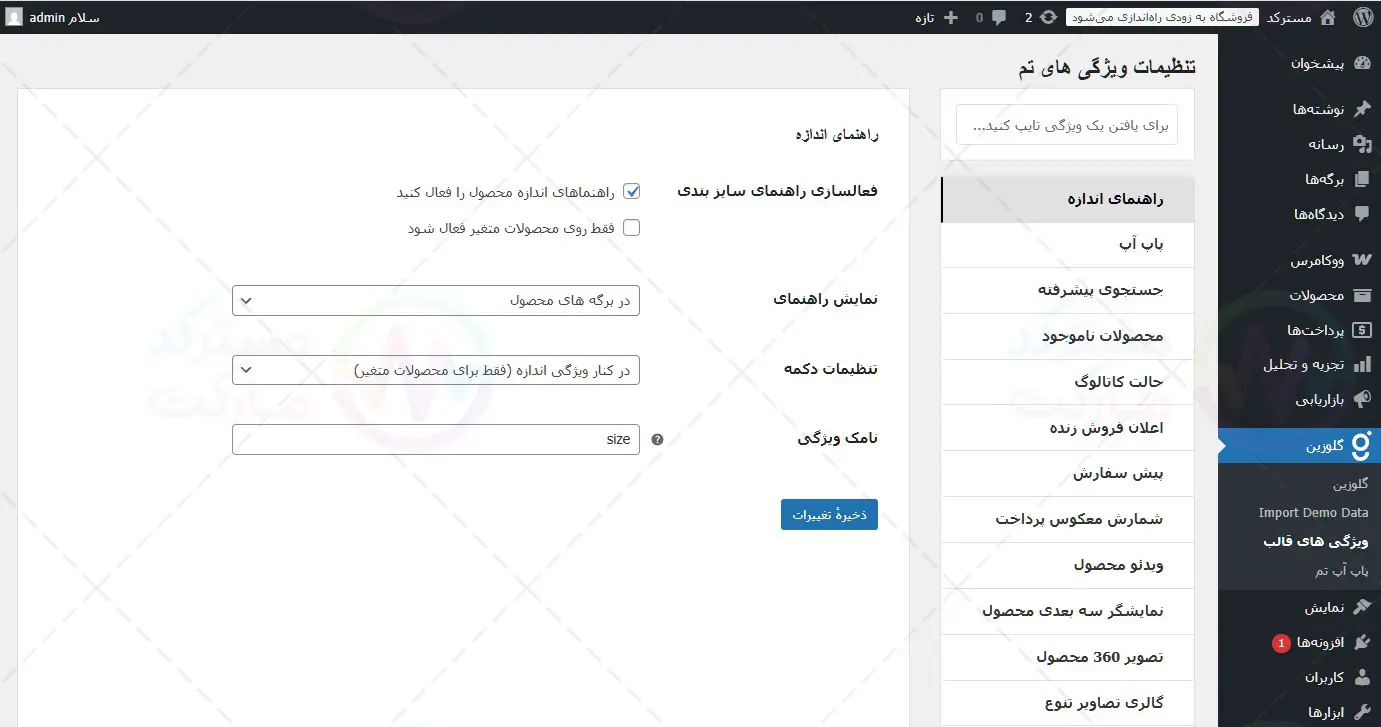Enable فقط روی محصولات متغیر فعال شود checkbox
The width and height of the screenshot is (1381, 727).
[631, 228]
